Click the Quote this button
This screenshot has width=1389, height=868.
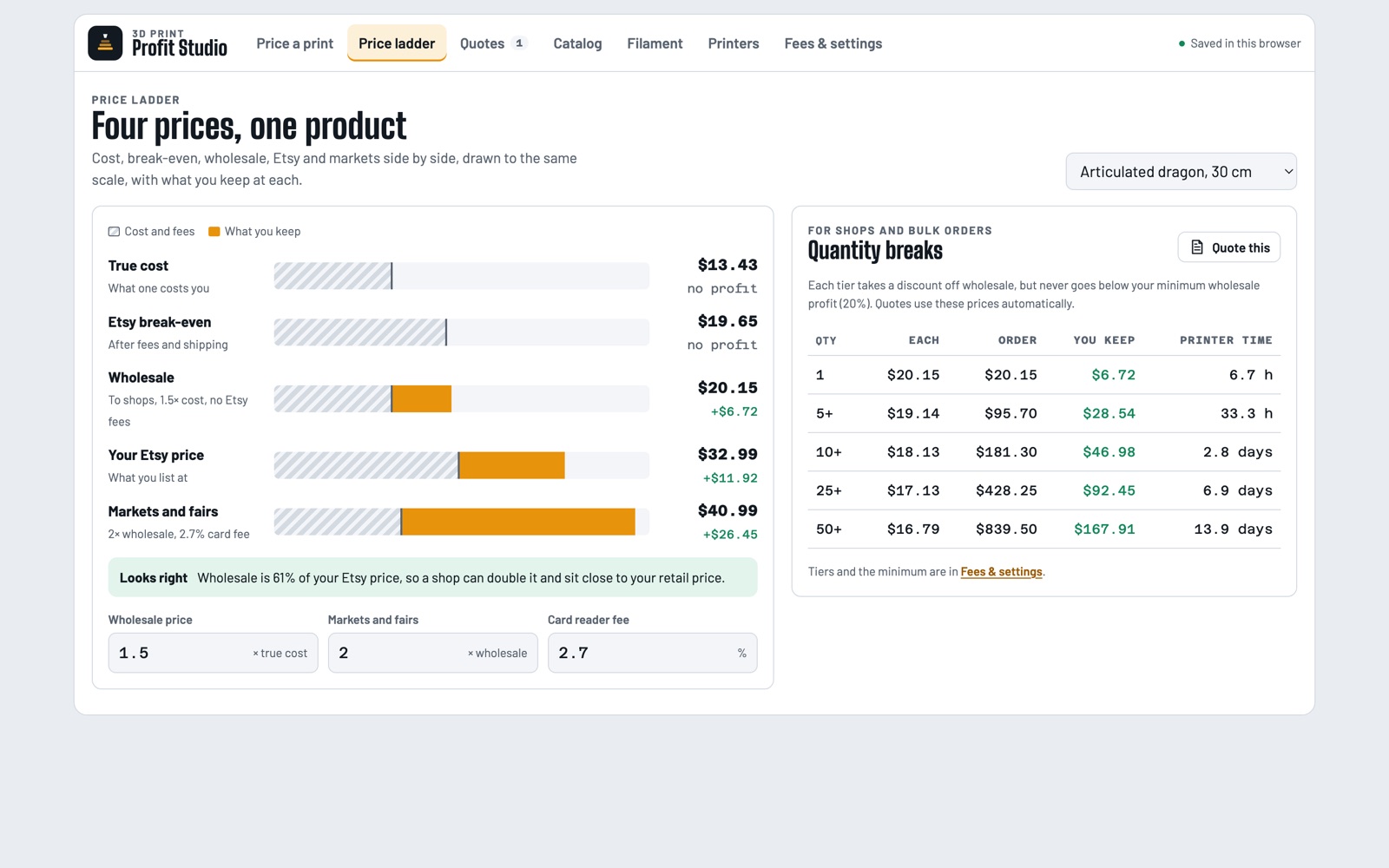(1228, 247)
